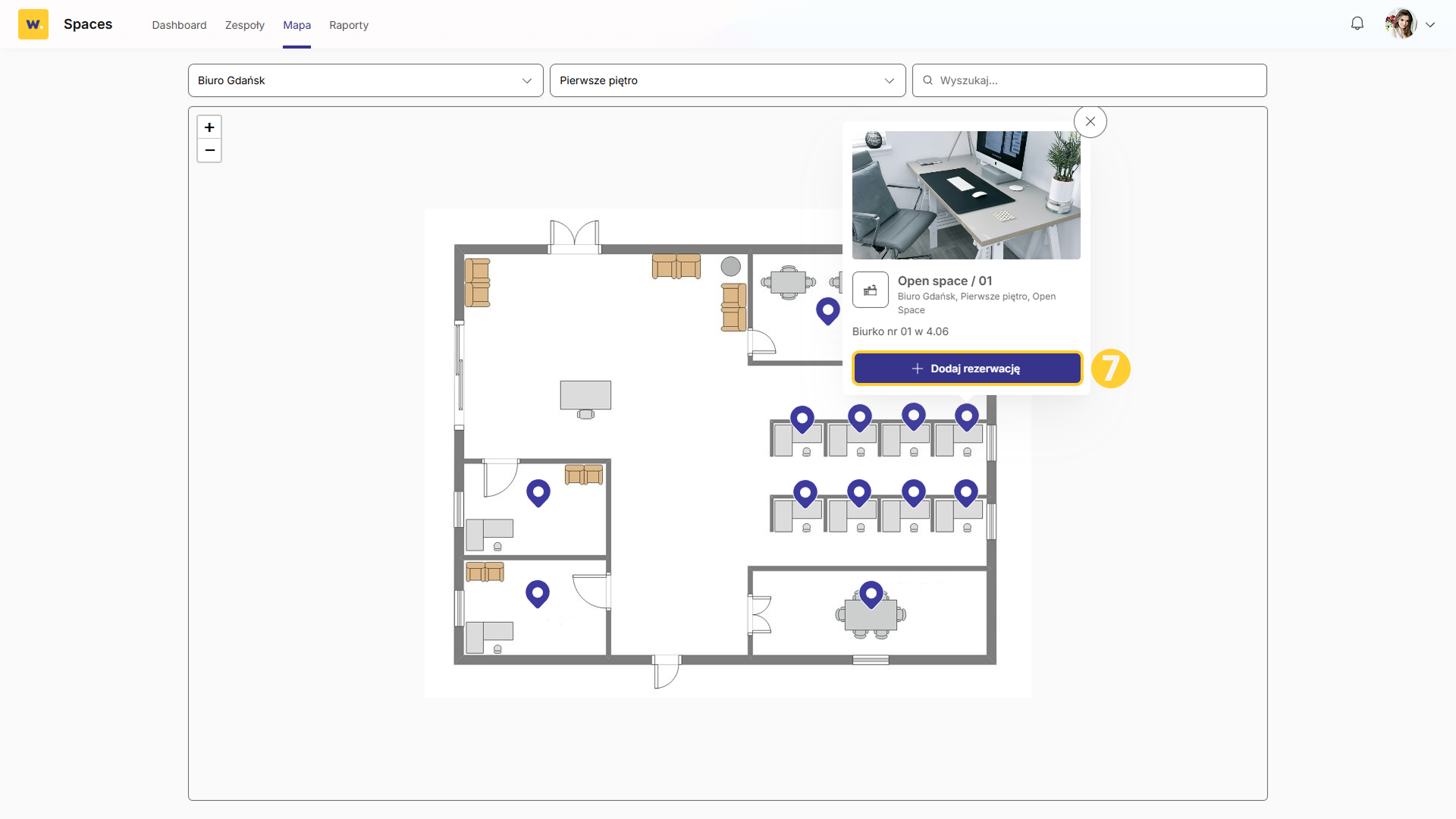Select second desk pin in lower desk row
This screenshot has width=1456, height=819.
(x=859, y=494)
